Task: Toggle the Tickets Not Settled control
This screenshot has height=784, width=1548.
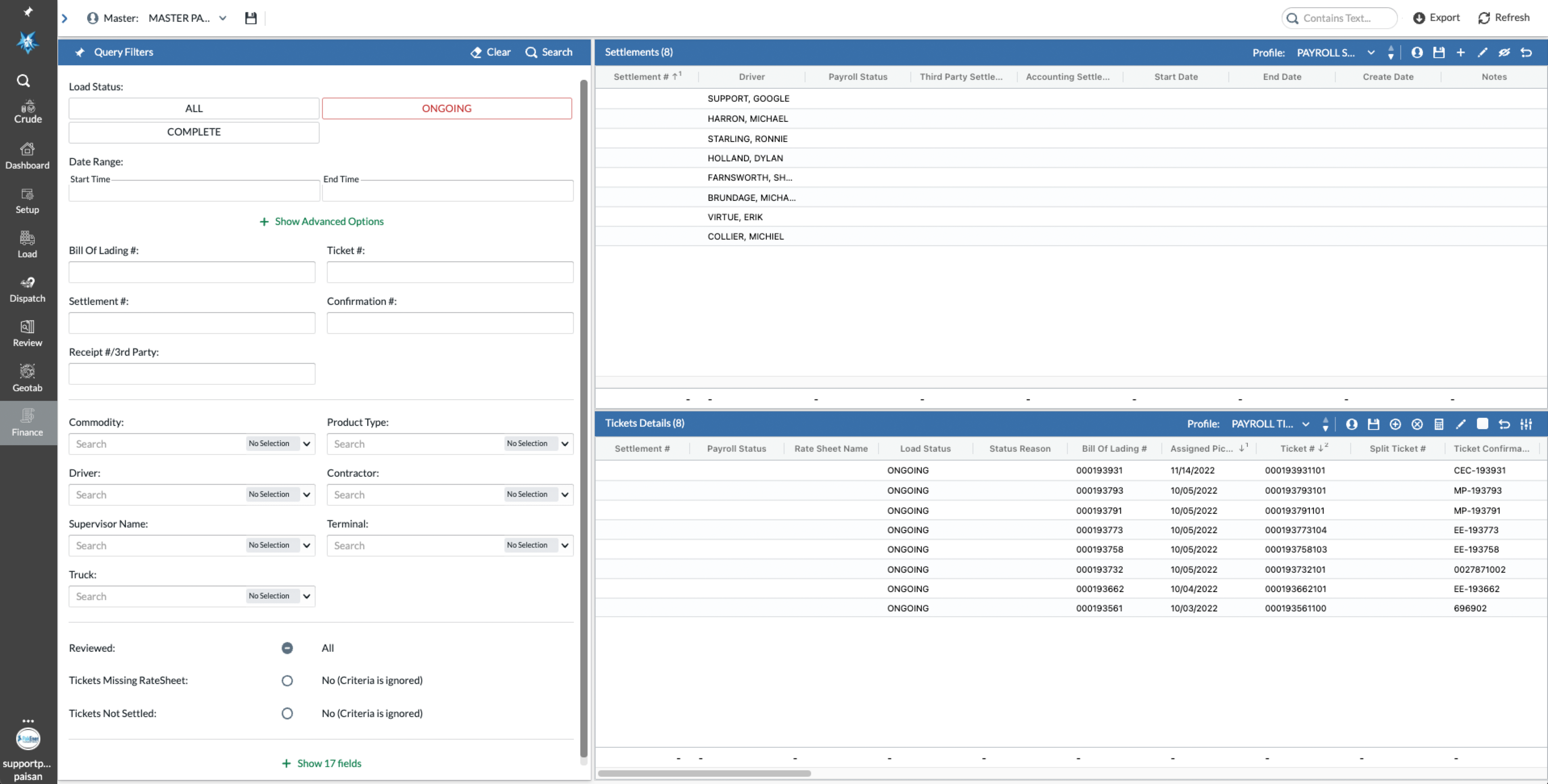Action: click(287, 713)
